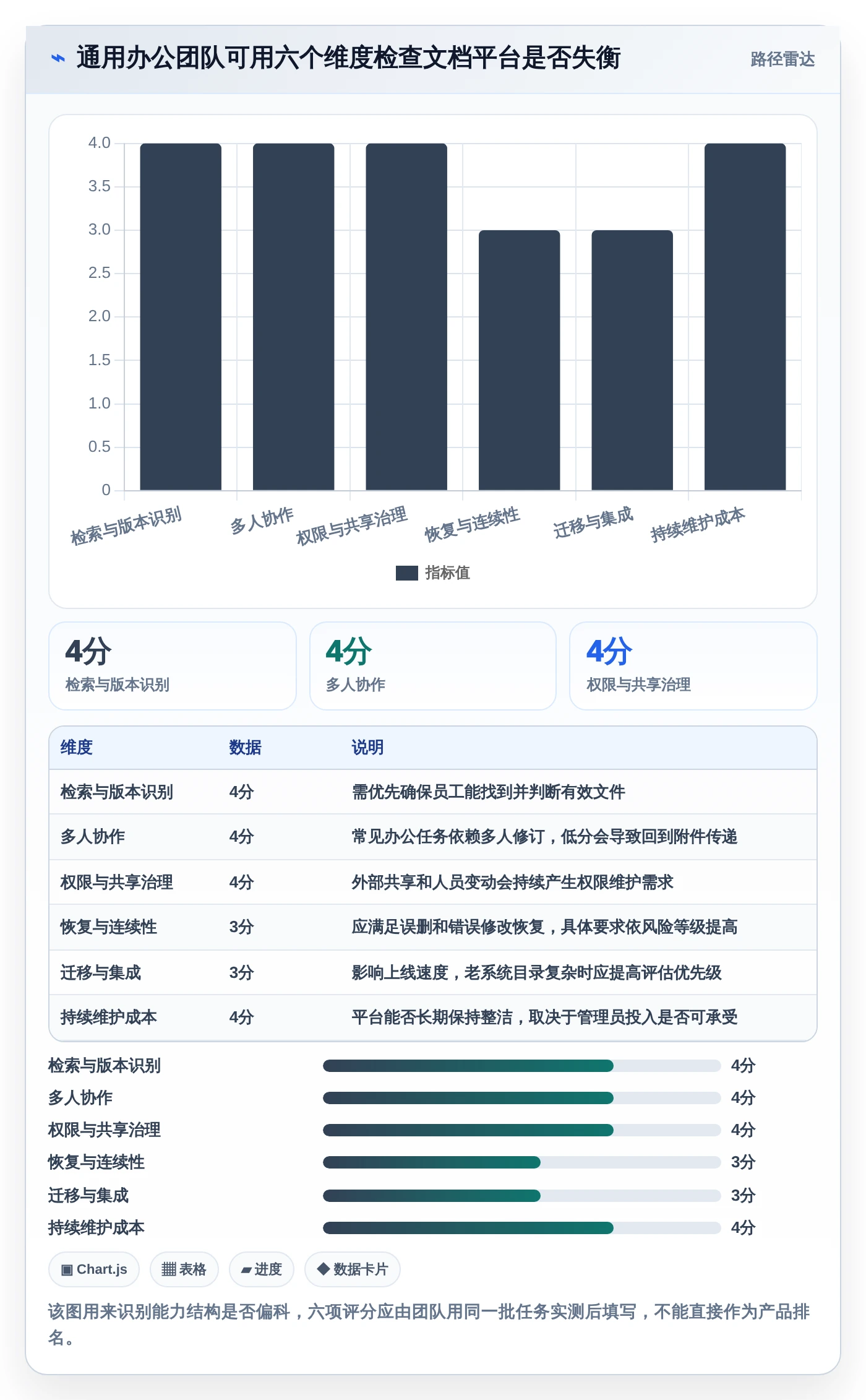The image size is (866, 1400).
Task: Click the description starting 常见办公任务依赖多人修订
Action: coord(544,837)
